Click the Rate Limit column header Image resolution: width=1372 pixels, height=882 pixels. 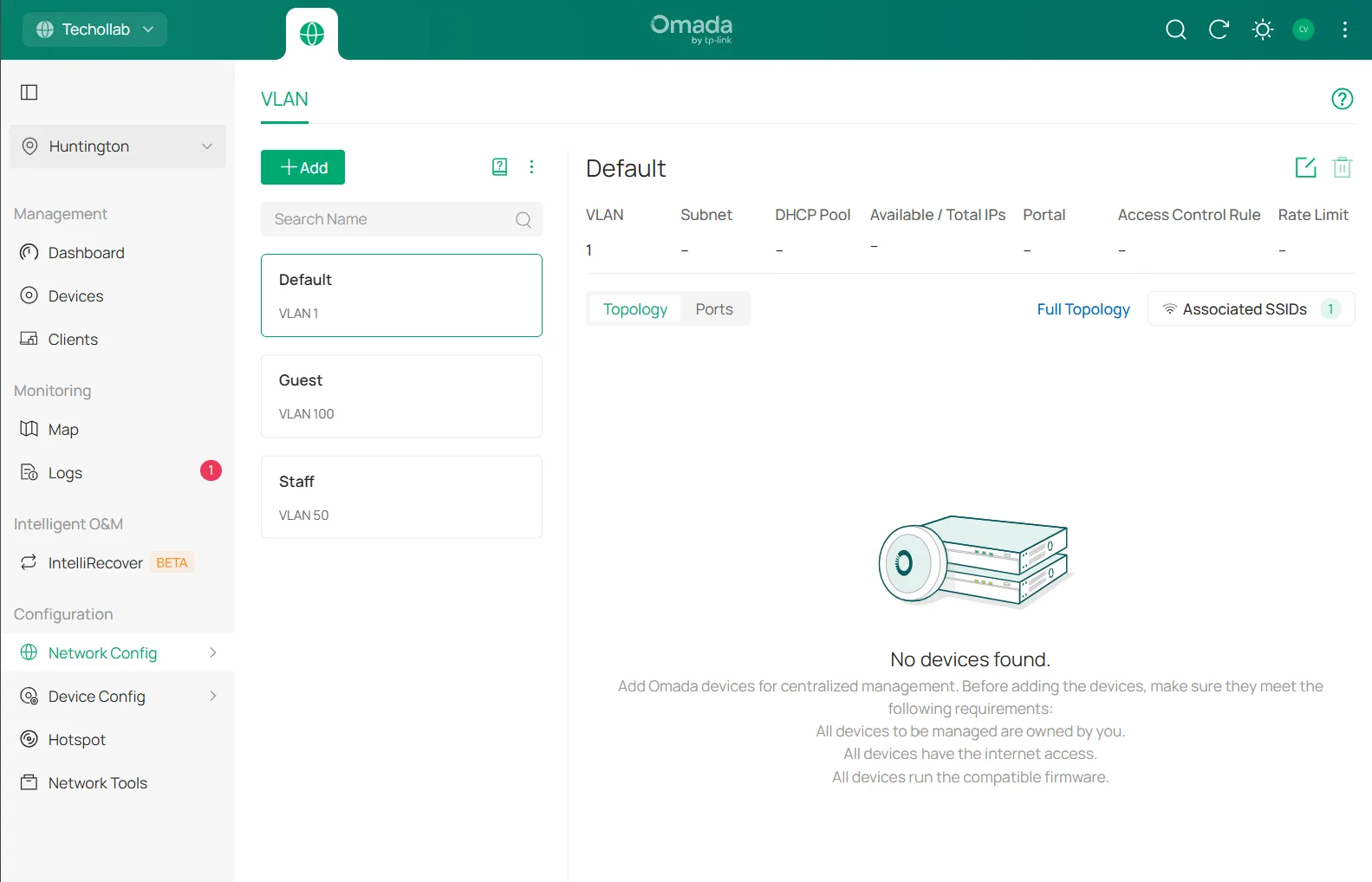tap(1313, 215)
